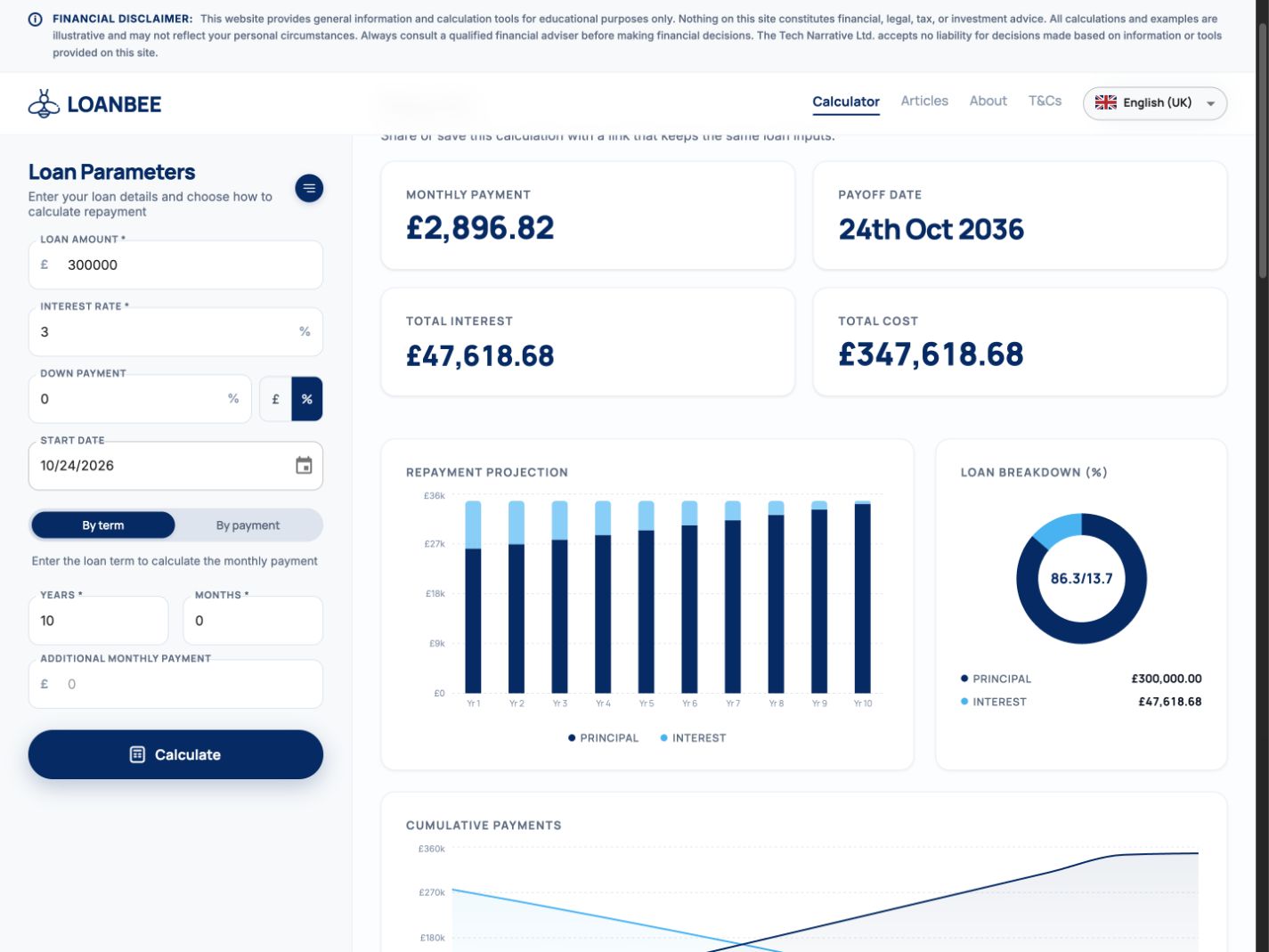Click the loan term helper text
The height and width of the screenshot is (952, 1269).
tap(175, 561)
